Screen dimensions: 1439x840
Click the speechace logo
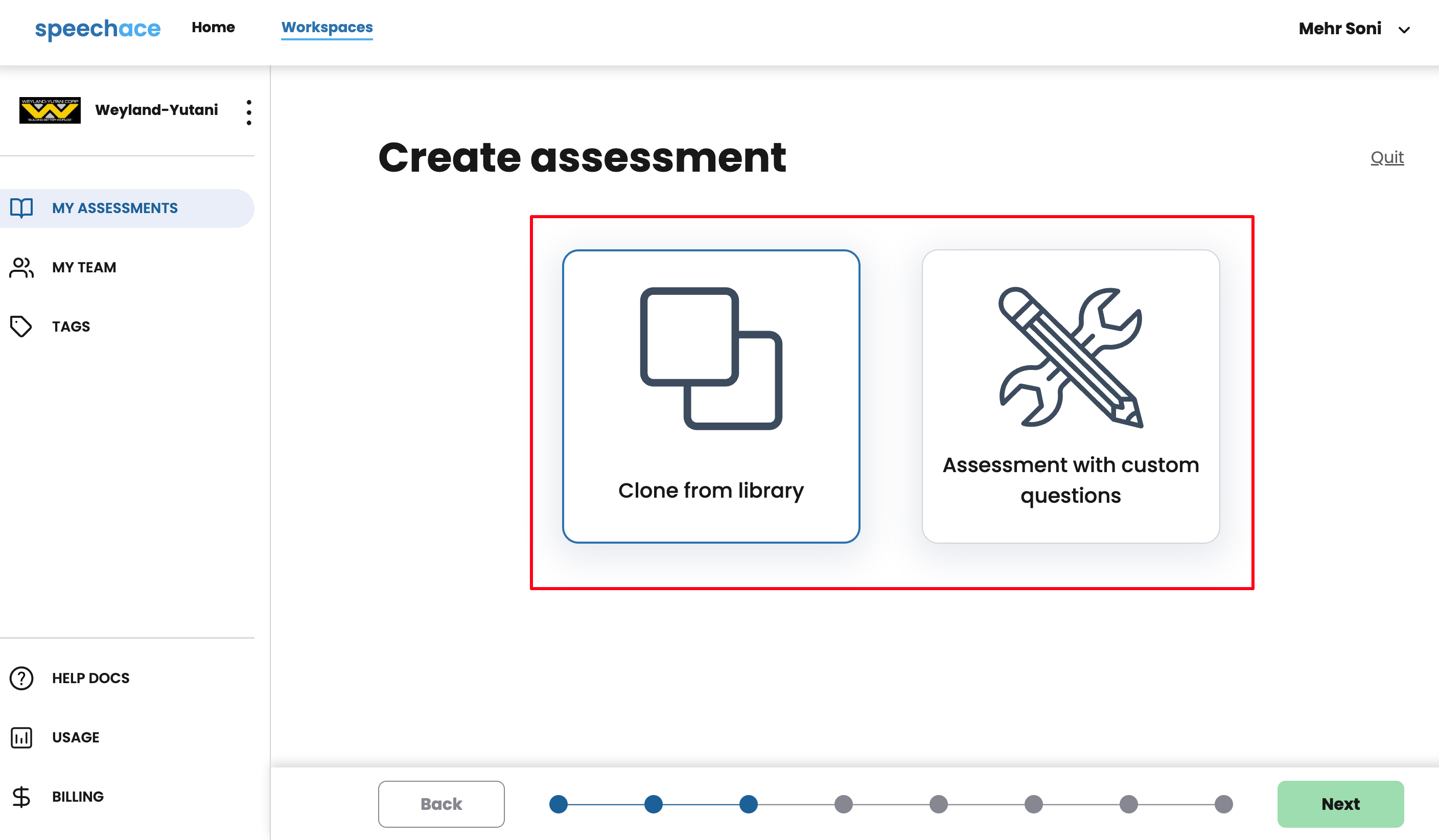pyautogui.click(x=98, y=29)
